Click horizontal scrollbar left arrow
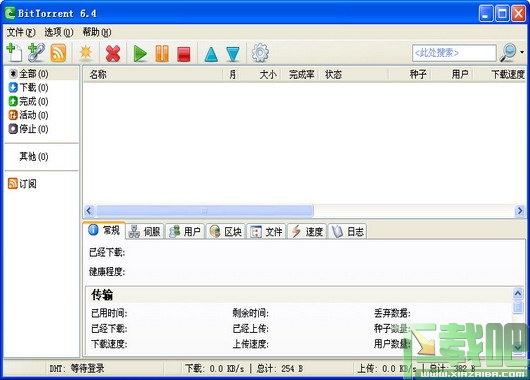This screenshot has height=380, width=530. point(89,211)
